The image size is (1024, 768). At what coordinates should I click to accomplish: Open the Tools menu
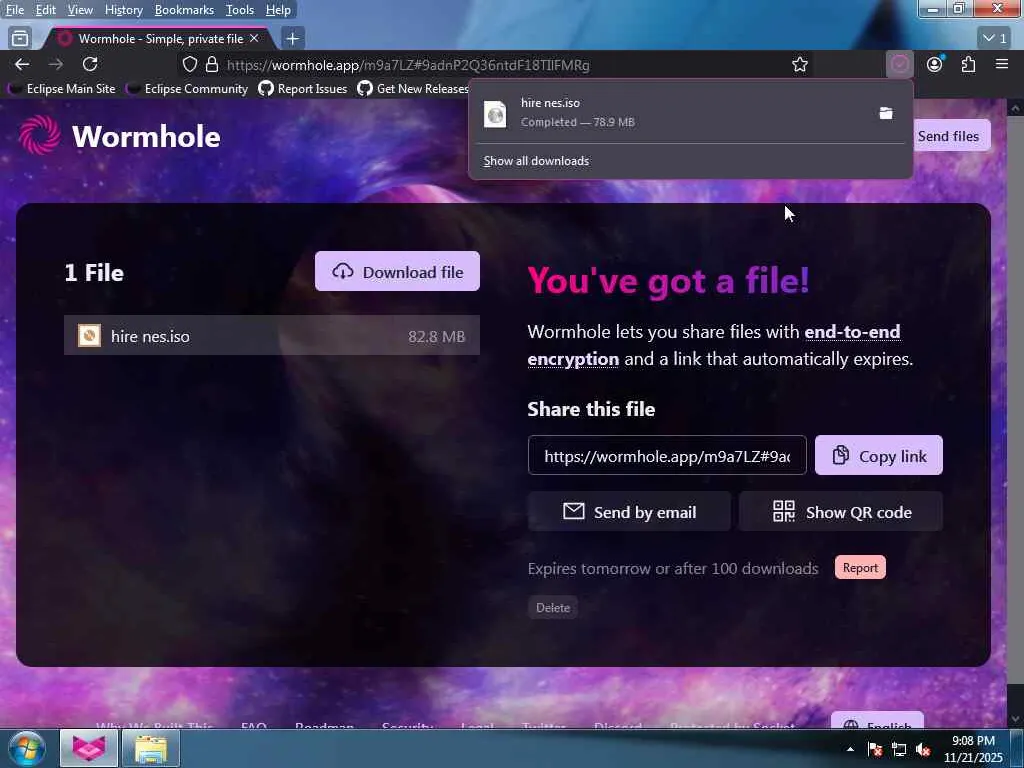point(240,10)
